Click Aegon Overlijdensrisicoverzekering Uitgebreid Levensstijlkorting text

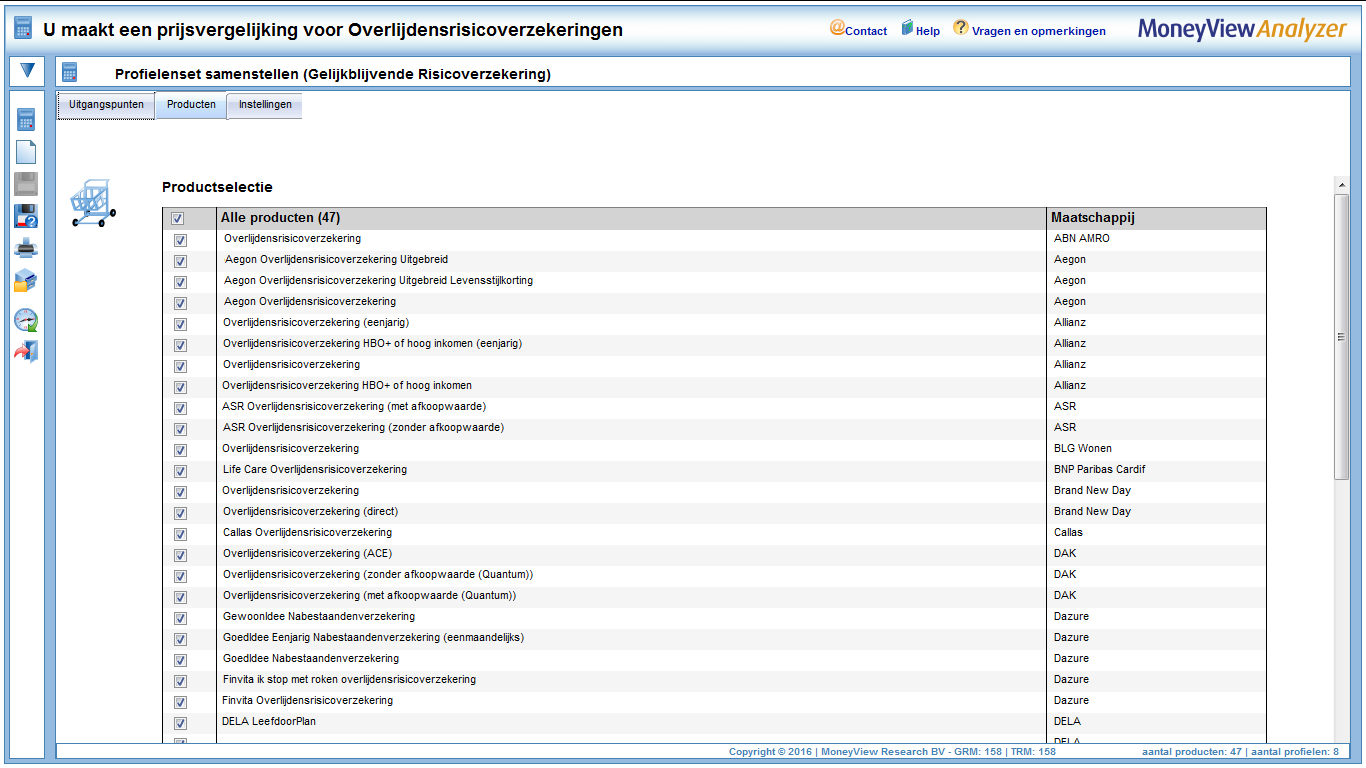[x=378, y=280]
